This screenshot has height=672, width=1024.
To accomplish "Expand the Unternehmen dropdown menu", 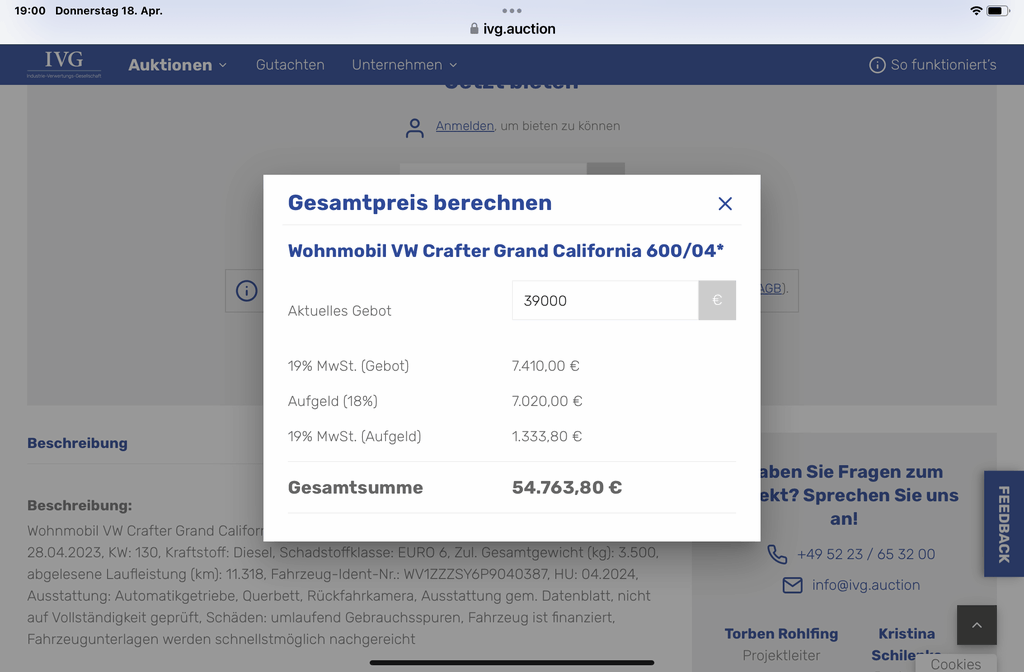I will [404, 65].
